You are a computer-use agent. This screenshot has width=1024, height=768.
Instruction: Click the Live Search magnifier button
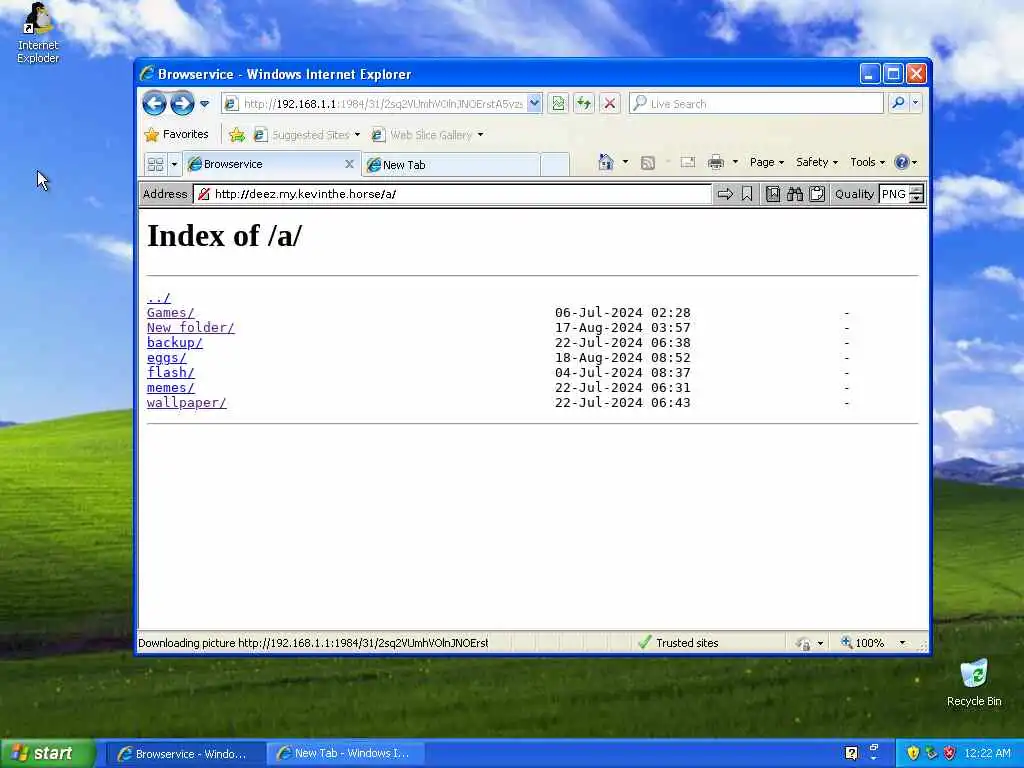(899, 103)
